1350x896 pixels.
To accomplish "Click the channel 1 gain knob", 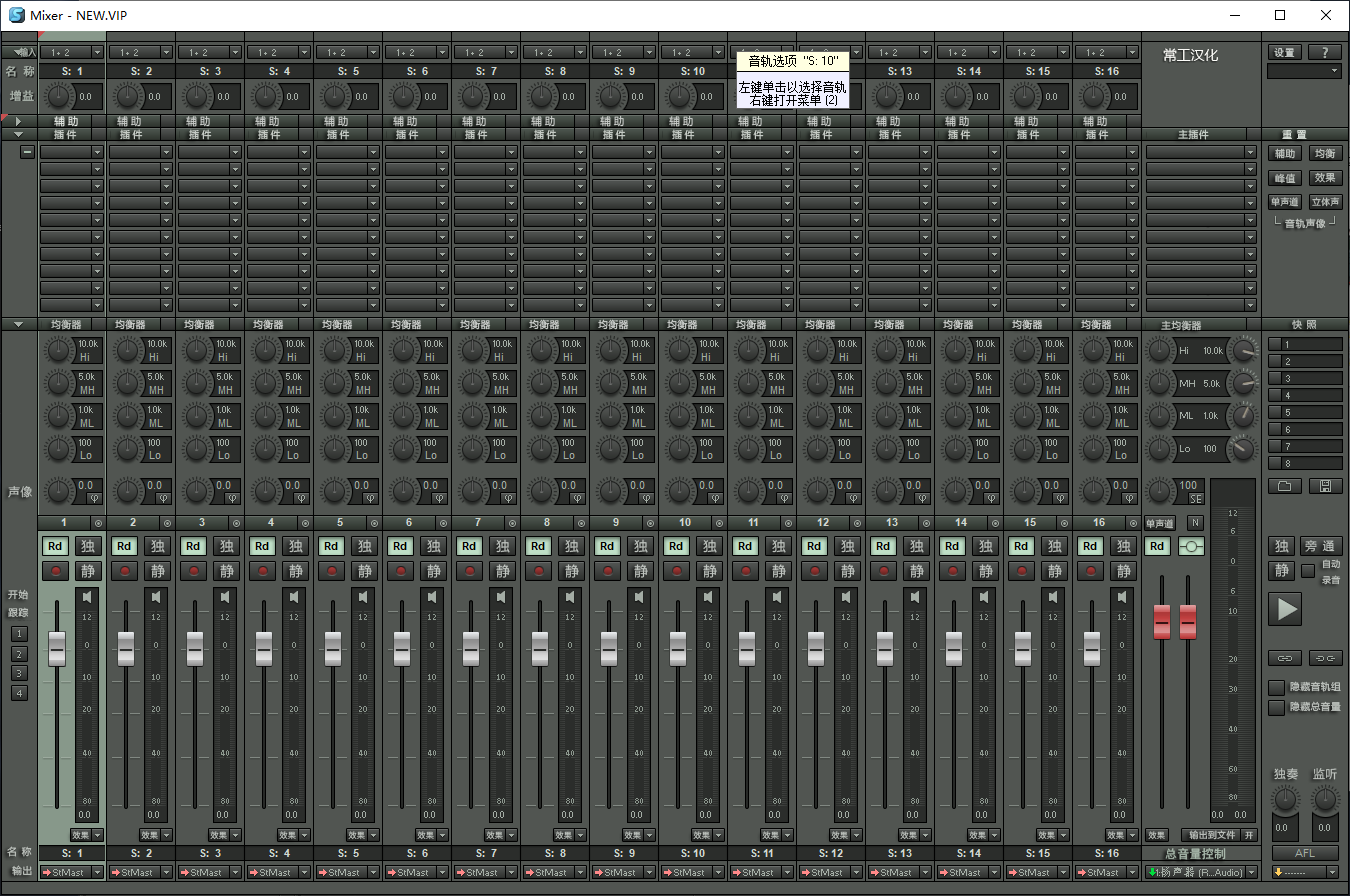I will [x=59, y=97].
